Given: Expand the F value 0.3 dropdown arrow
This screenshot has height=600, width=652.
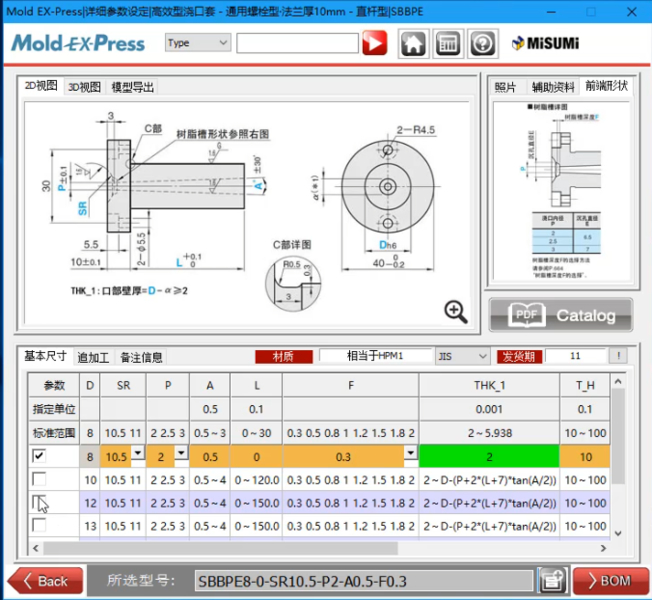Looking at the screenshot, I should (410, 452).
